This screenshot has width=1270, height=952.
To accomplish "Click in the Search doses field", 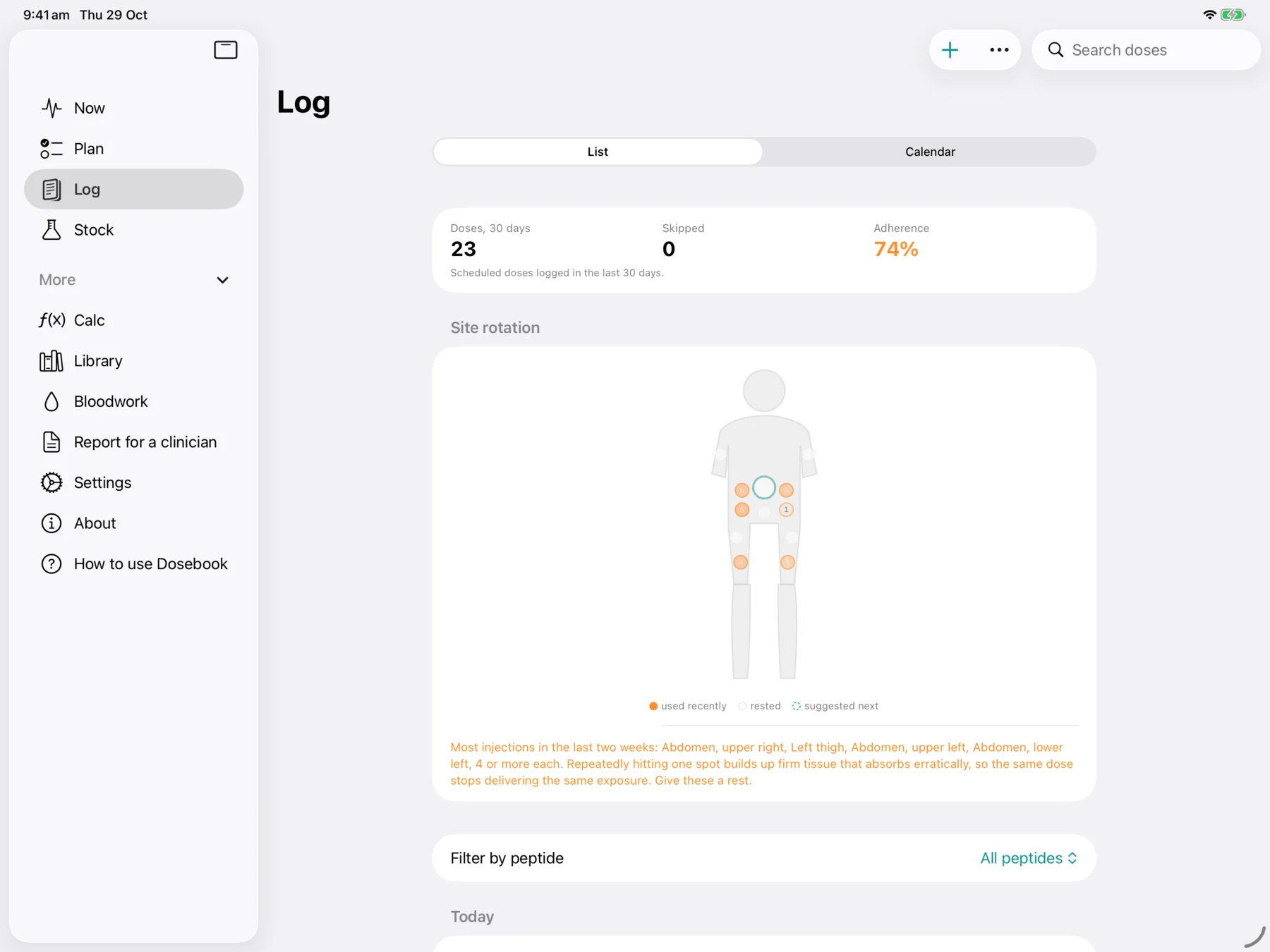I will click(x=1147, y=50).
